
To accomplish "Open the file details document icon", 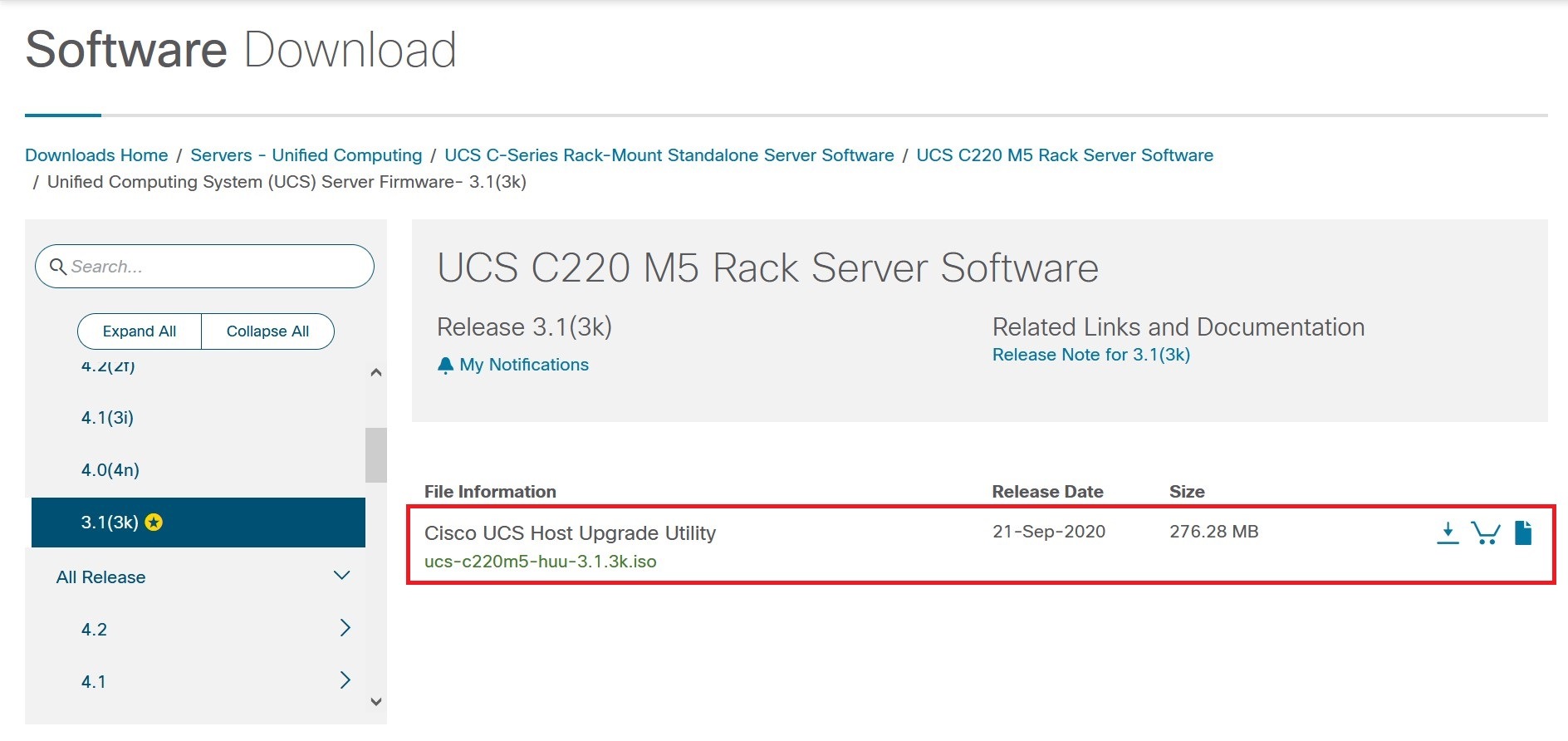I will 1523,532.
